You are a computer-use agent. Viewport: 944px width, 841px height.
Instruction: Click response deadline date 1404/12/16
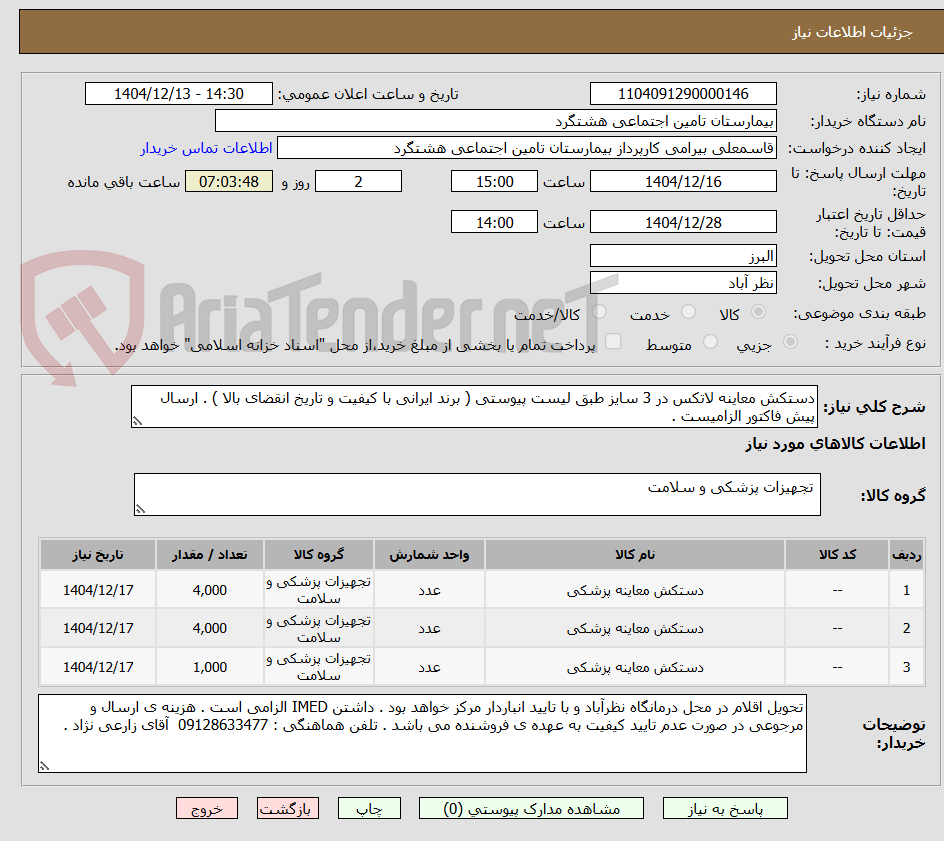pos(683,181)
